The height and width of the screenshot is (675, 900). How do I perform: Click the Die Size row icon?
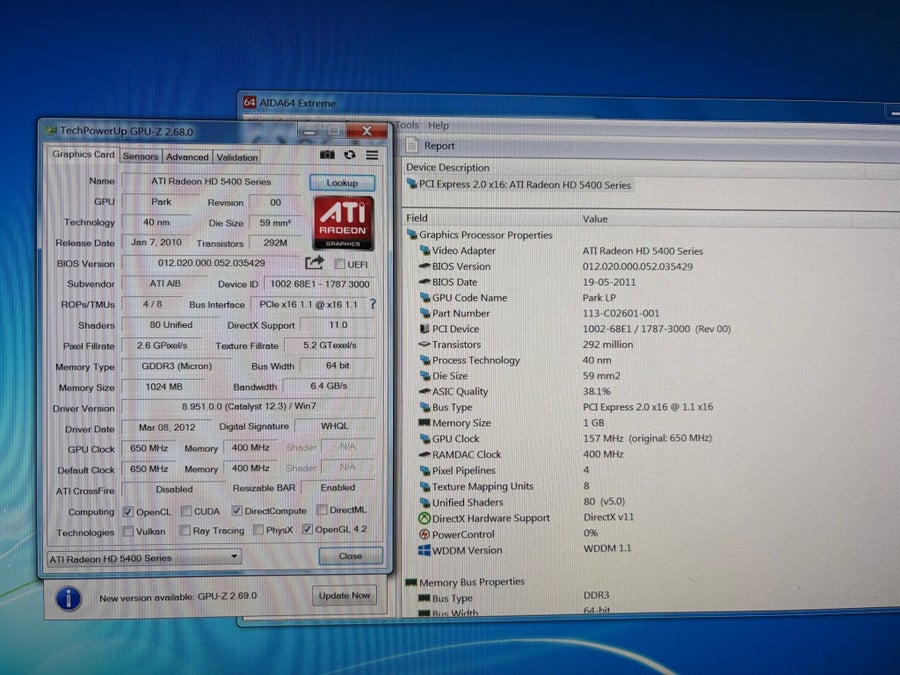pyautogui.click(x=425, y=375)
